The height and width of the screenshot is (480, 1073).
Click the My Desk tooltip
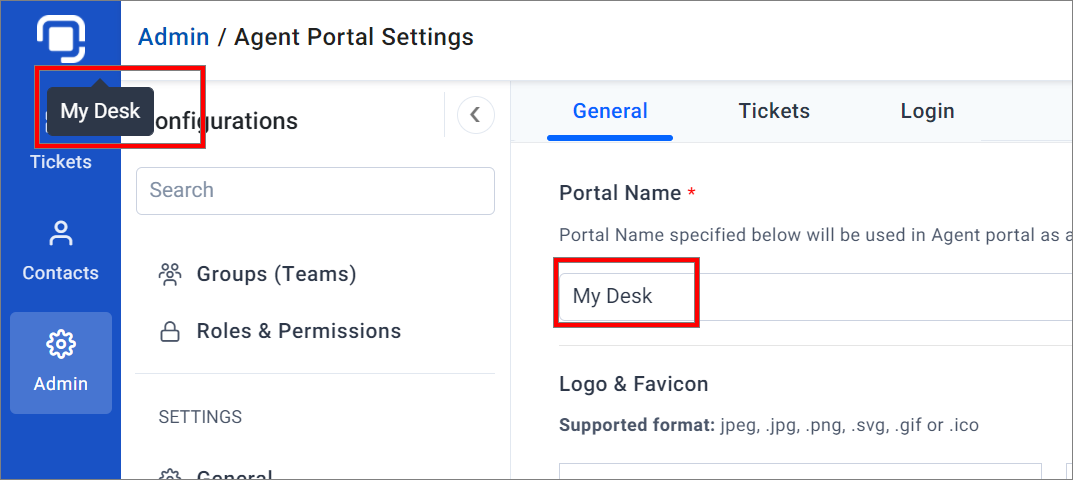pos(101,111)
